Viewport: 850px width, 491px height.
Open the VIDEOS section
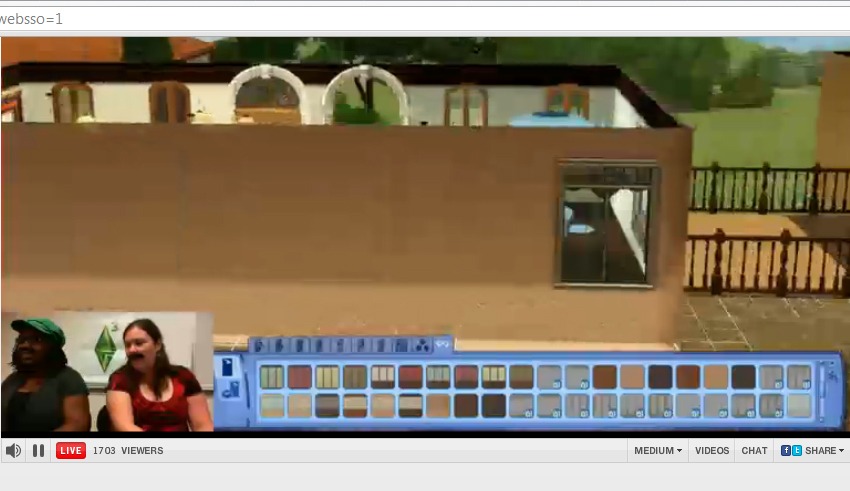712,450
